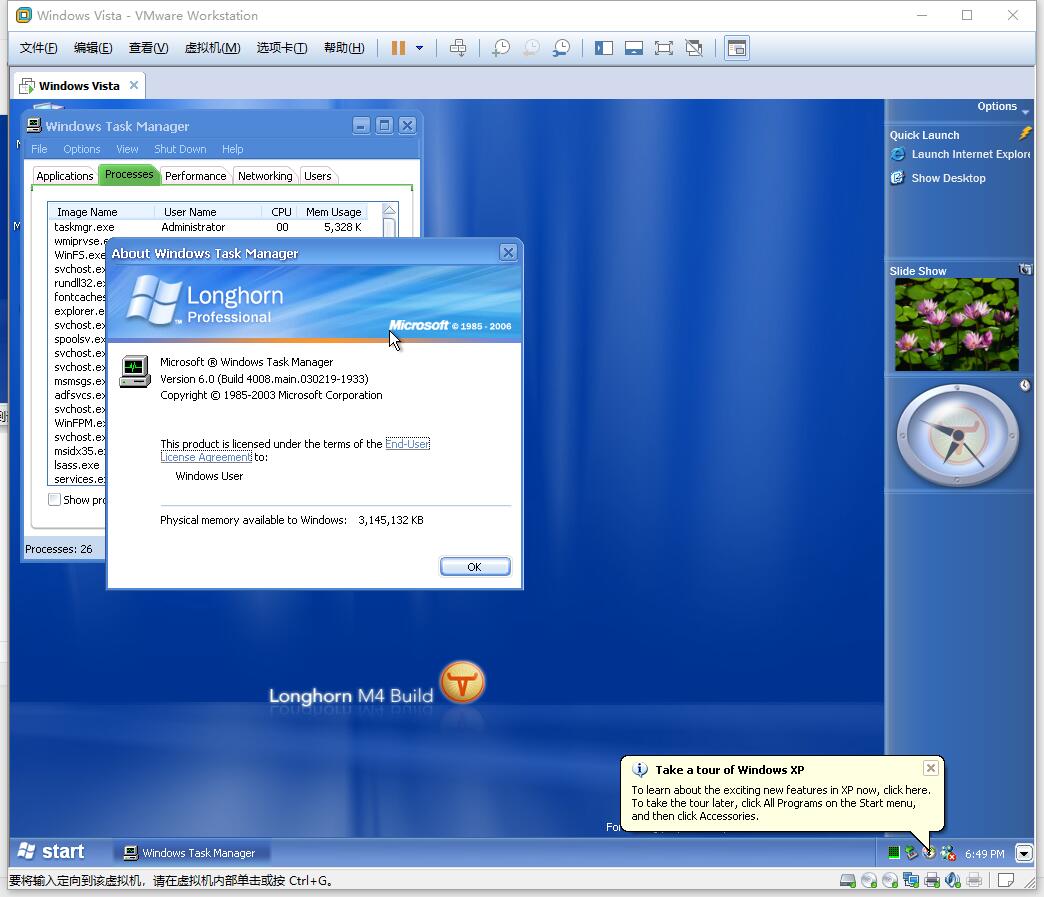Sort processes by Mem Usage column
1044x897 pixels.
[x=333, y=212]
